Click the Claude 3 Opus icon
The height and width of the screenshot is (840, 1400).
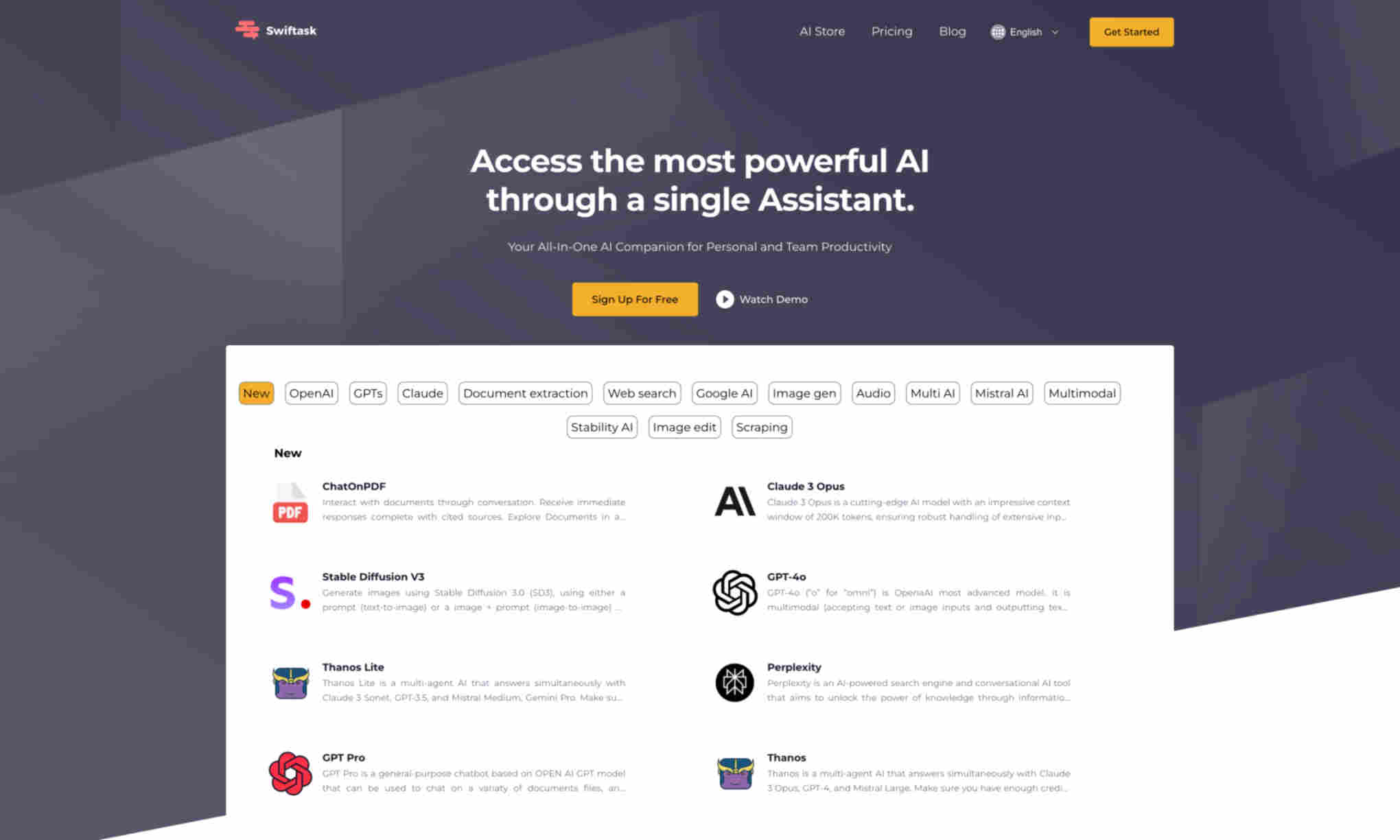tap(734, 500)
